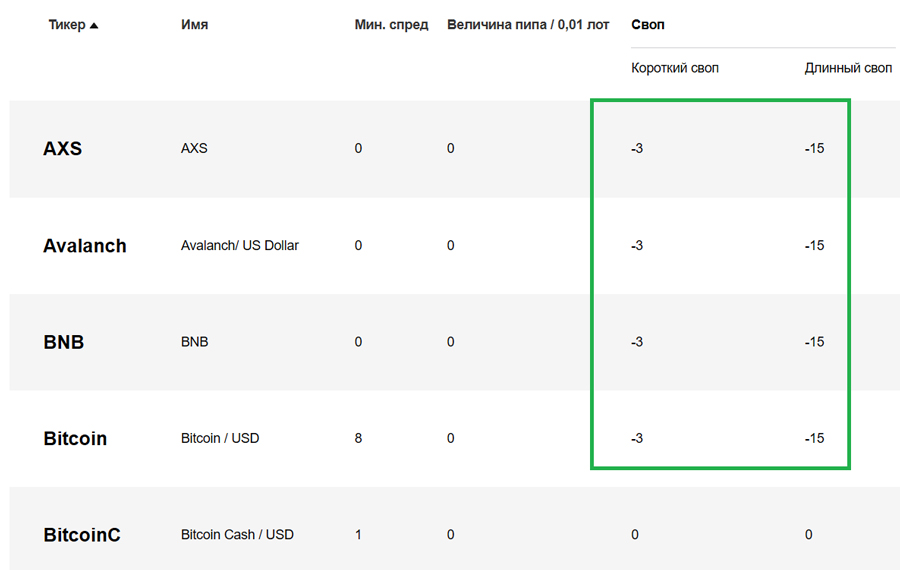900x570 pixels.
Task: Select AXS long swap value -15
Action: 814,149
